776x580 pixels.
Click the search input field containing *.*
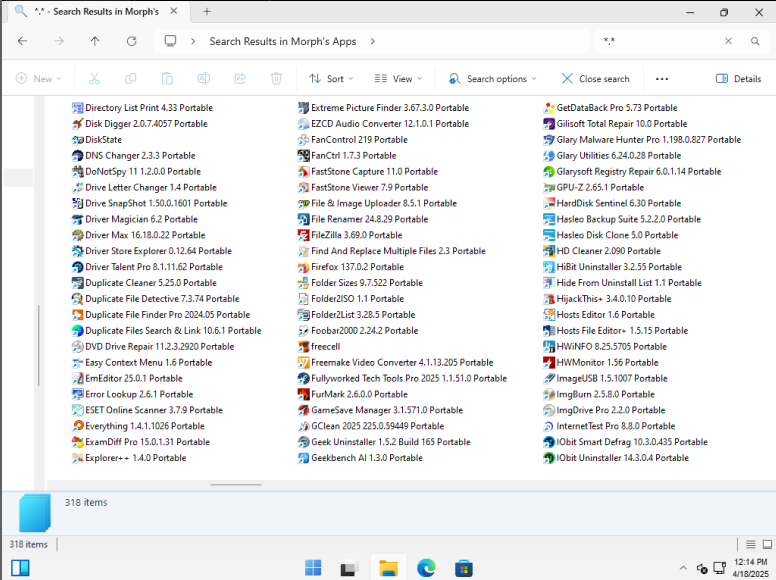(660, 41)
